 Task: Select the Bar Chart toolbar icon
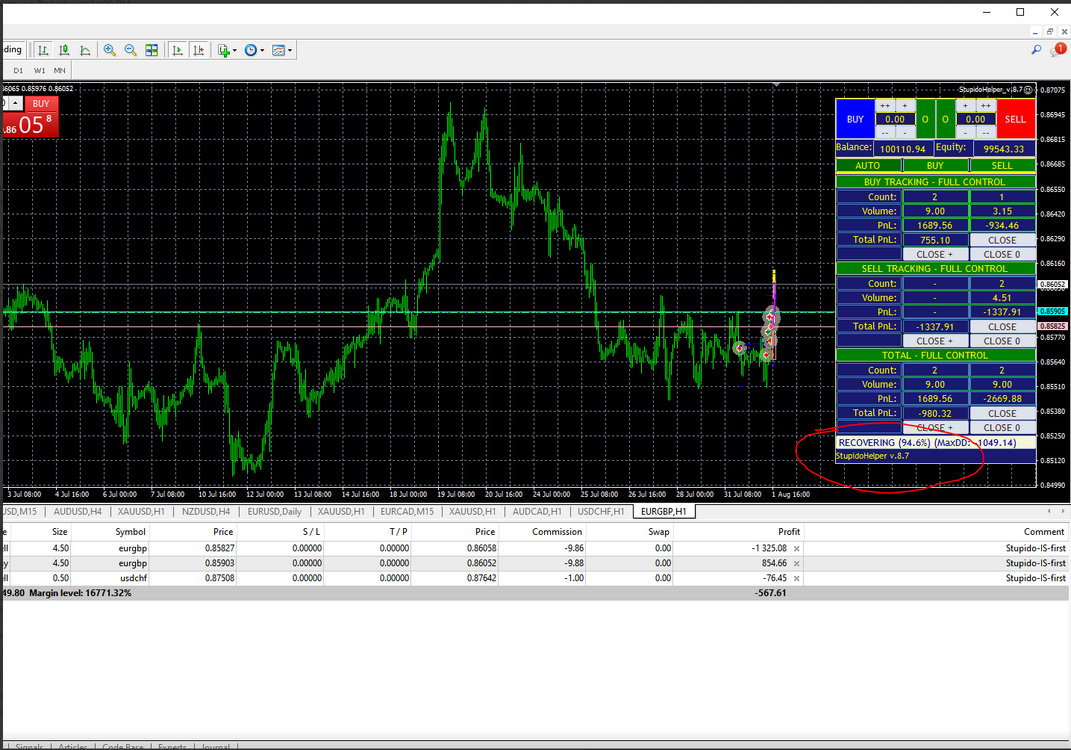pos(43,50)
